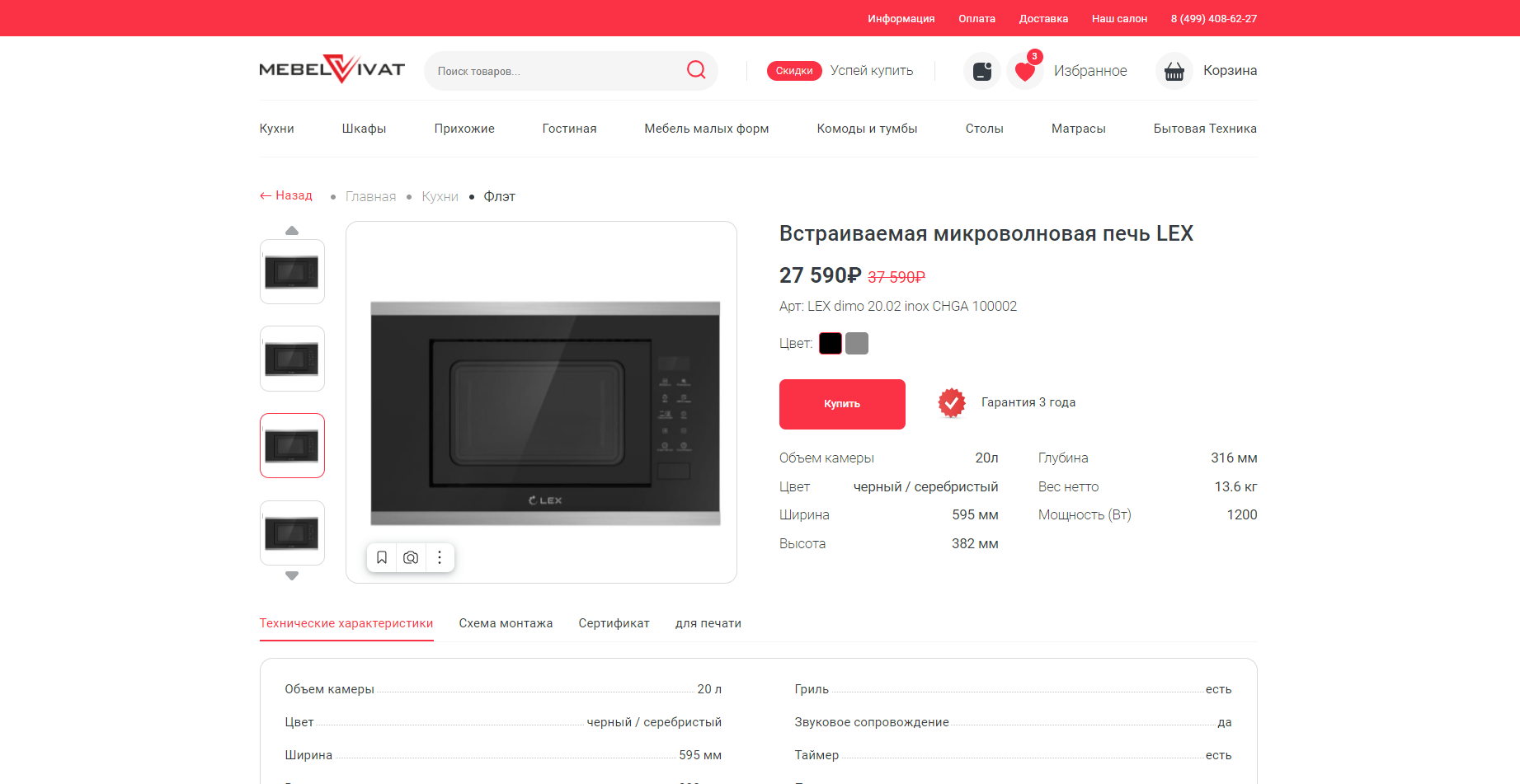Open the Кухни category menu
Image resolution: width=1520 pixels, height=784 pixels.
[276, 129]
